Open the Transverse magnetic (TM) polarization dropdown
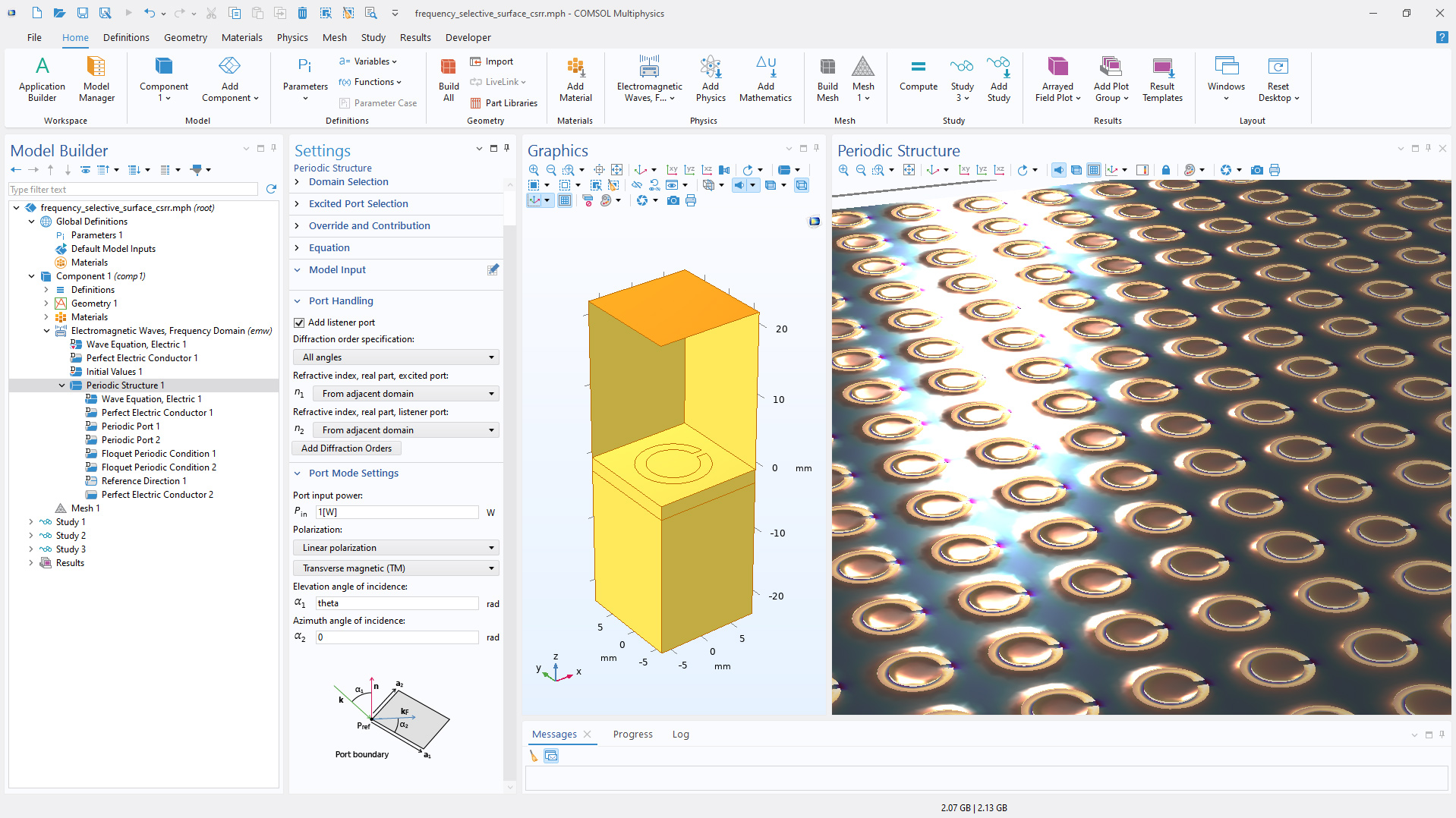The width and height of the screenshot is (1456, 818). pos(396,568)
